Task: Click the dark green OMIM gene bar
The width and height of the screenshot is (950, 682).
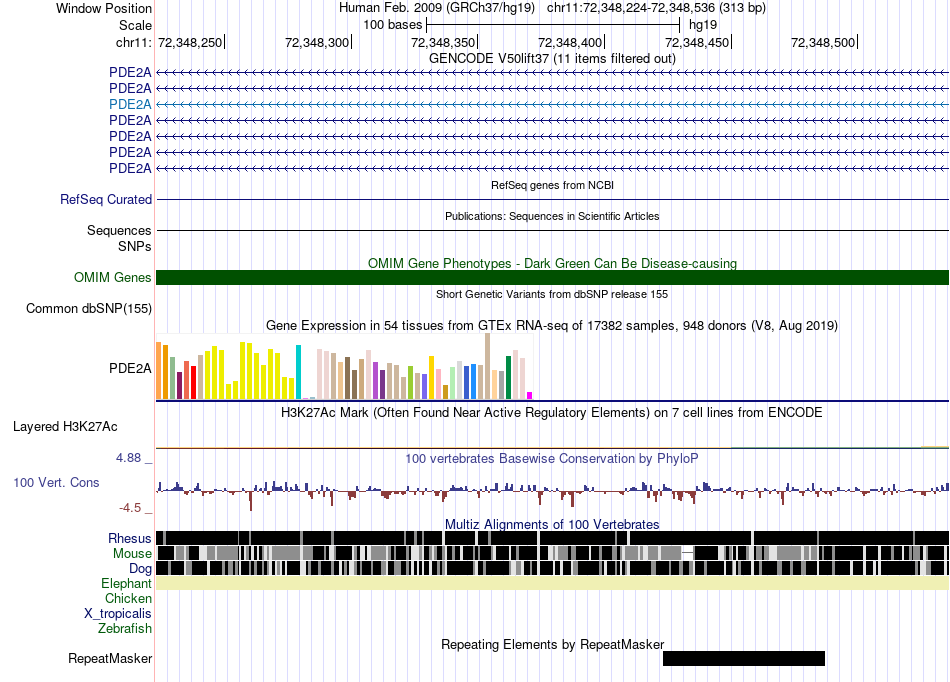Action: tap(552, 277)
